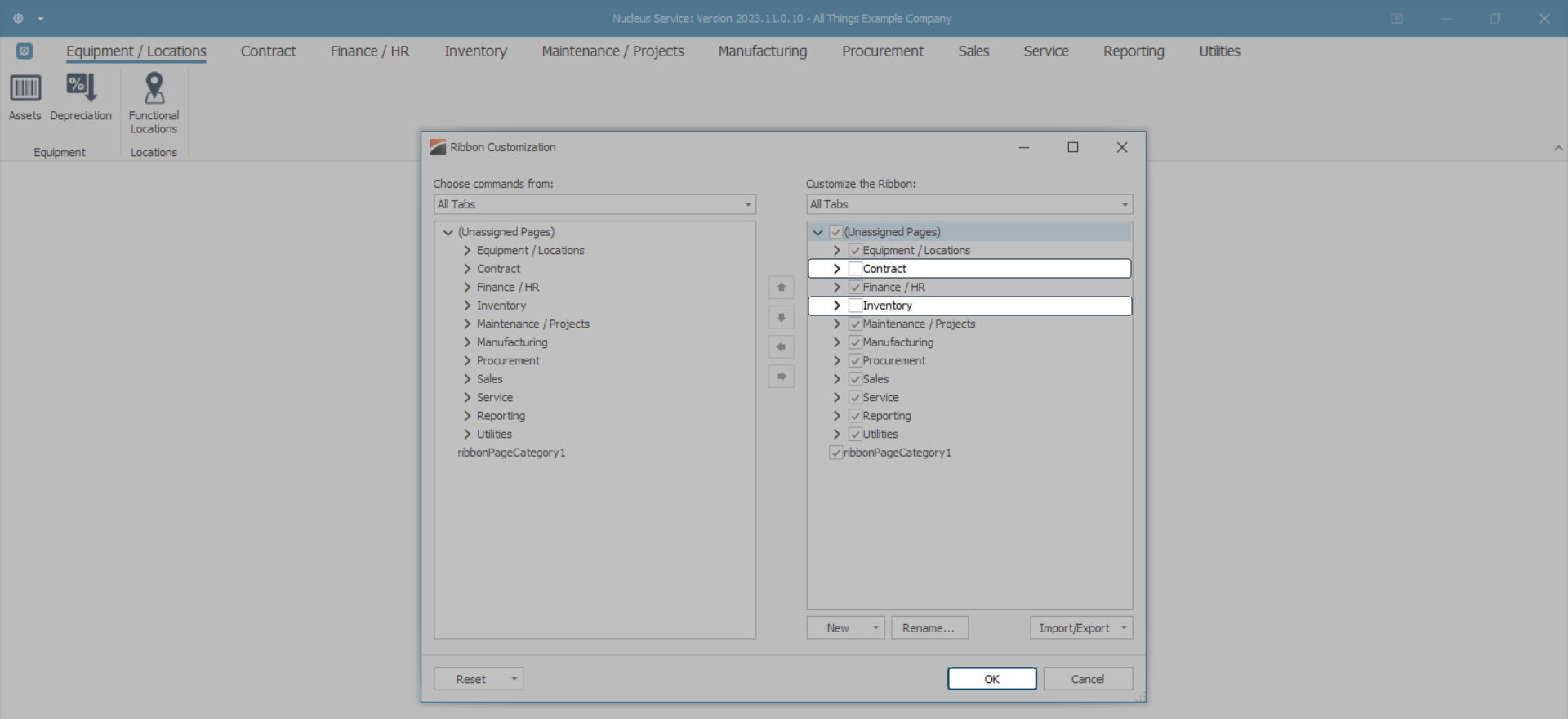1568x719 pixels.
Task: Collapse (Unassigned Pages) in the right tree
Action: (x=817, y=232)
